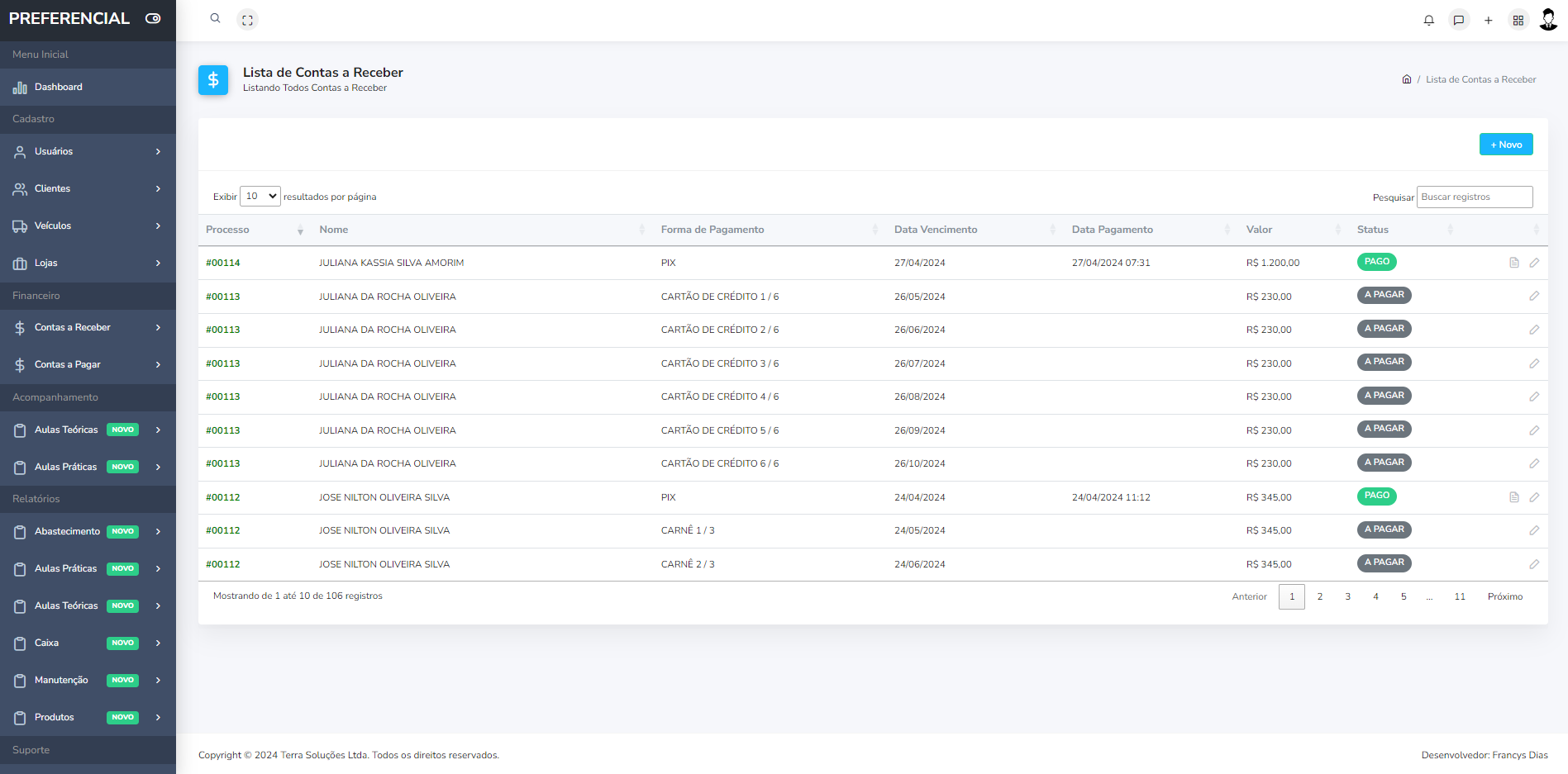Go to page 2 of results

pyautogui.click(x=1320, y=596)
